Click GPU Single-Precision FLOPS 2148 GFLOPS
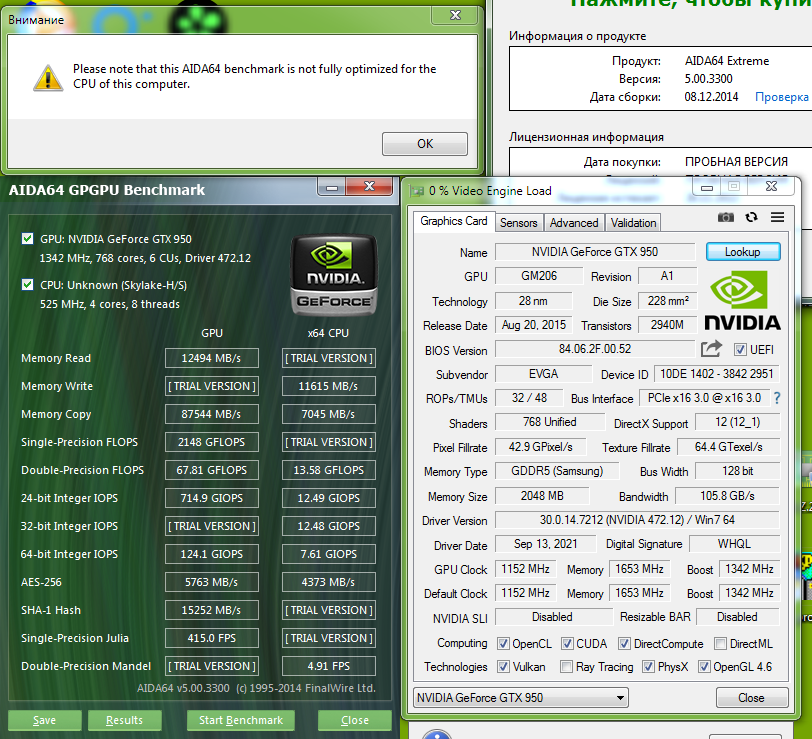 click(x=212, y=442)
